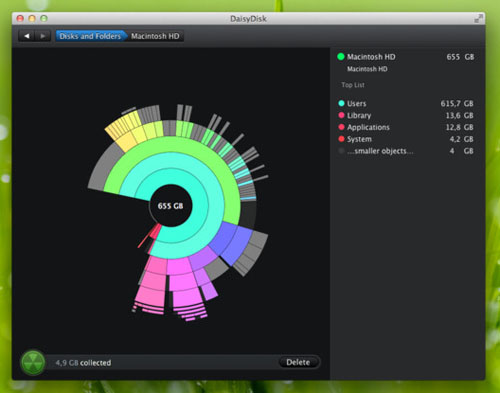
Task: Select System in Top List
Action: pyautogui.click(x=406, y=139)
